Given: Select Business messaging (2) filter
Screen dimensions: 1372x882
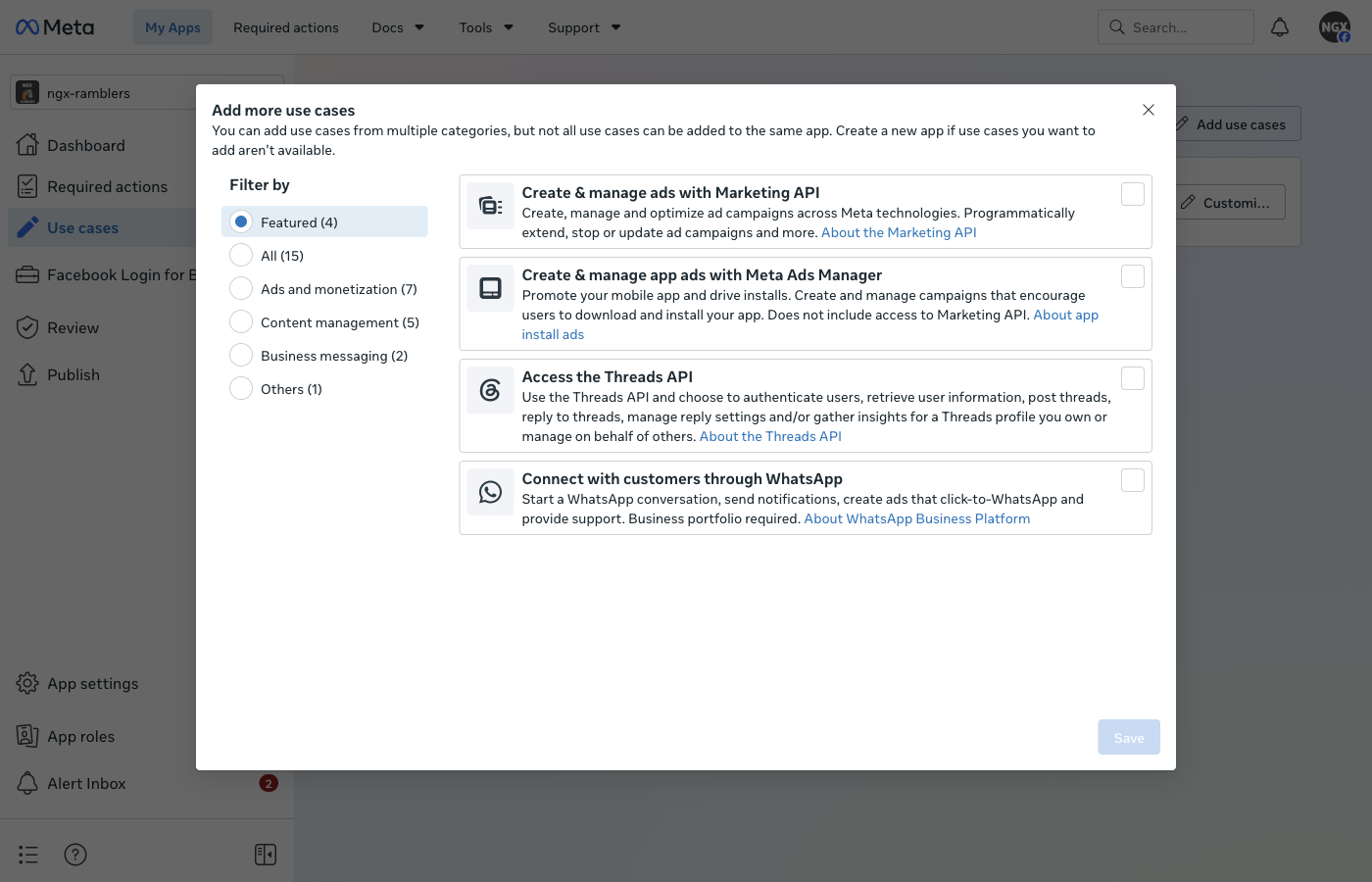Looking at the screenshot, I should (x=324, y=356).
